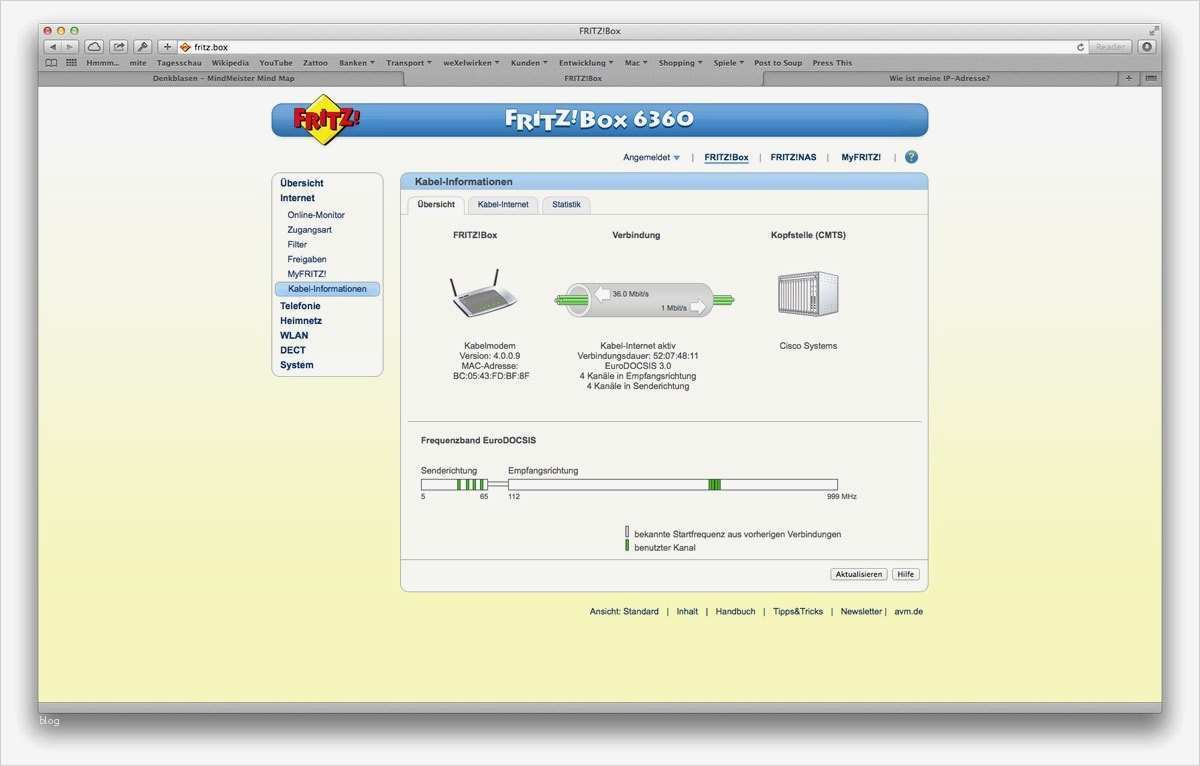The image size is (1200, 766).
Task: Open the Shopping bookmarks dropdown
Action: (680, 62)
